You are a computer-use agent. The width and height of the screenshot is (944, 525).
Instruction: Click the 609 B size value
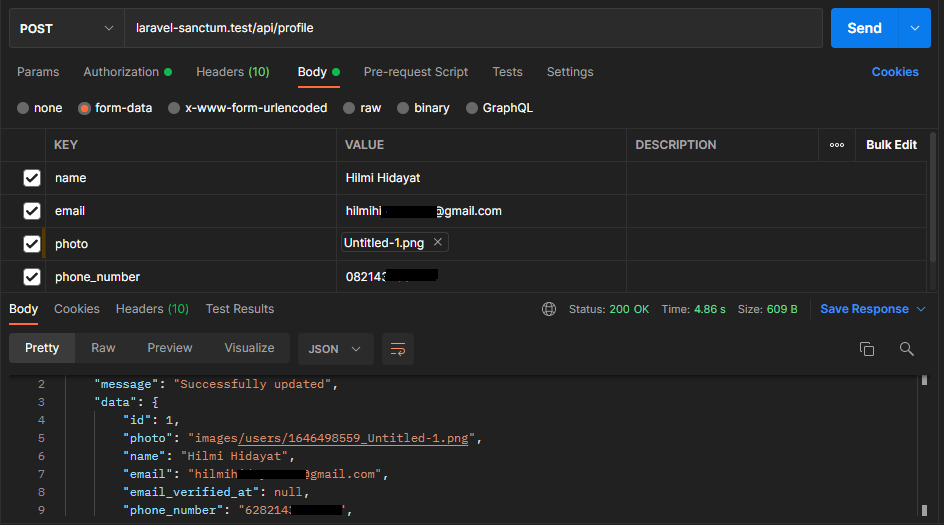[781, 309]
